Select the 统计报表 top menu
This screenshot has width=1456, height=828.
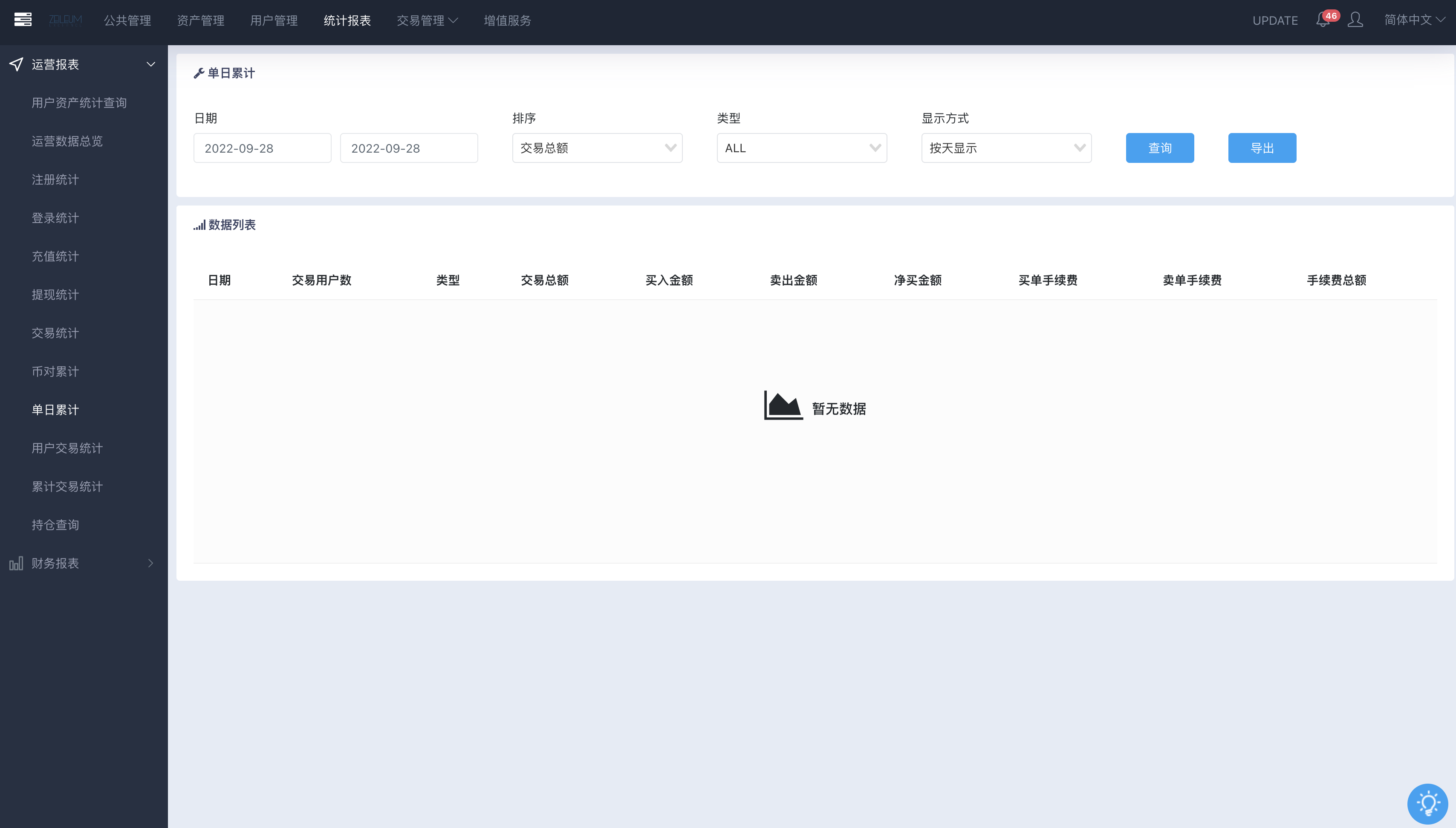coord(347,20)
